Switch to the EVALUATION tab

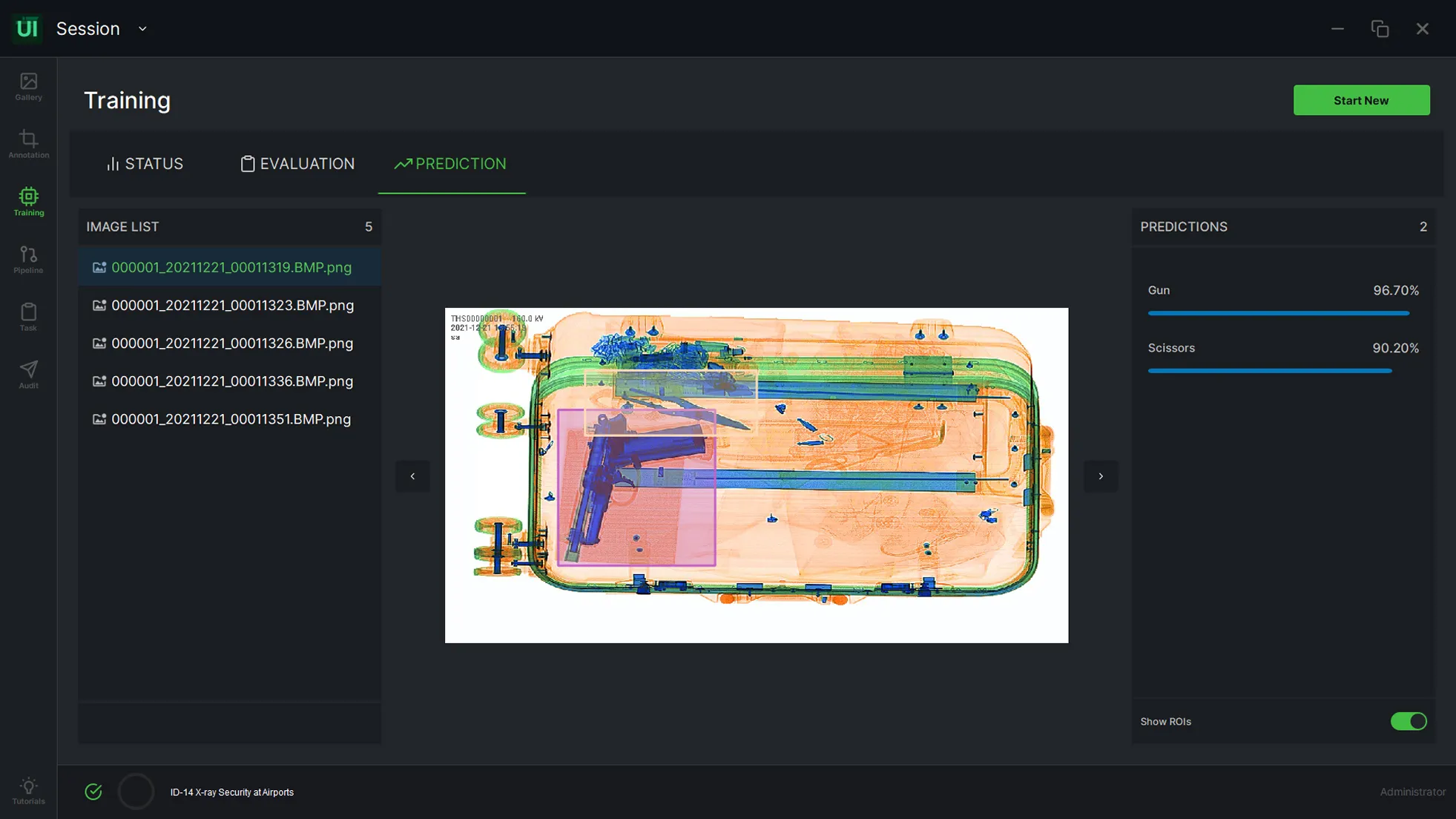click(x=297, y=164)
